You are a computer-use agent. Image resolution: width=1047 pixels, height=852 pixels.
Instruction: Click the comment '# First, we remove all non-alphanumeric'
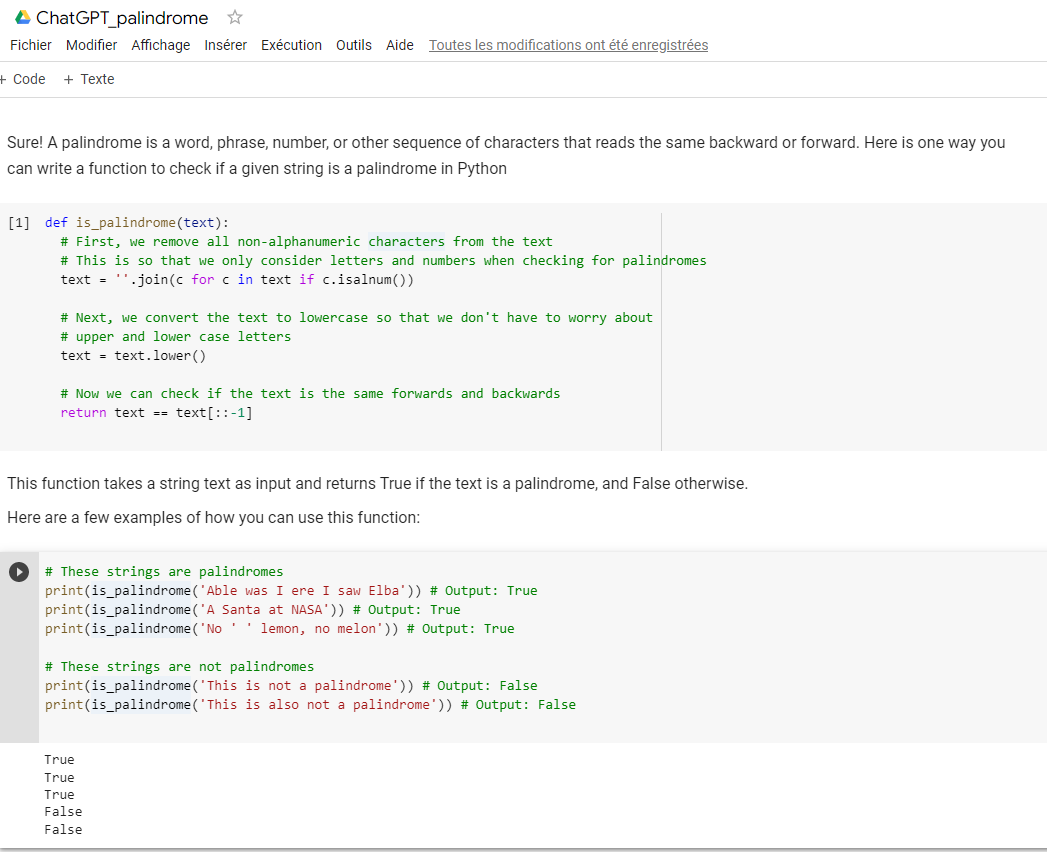click(306, 241)
